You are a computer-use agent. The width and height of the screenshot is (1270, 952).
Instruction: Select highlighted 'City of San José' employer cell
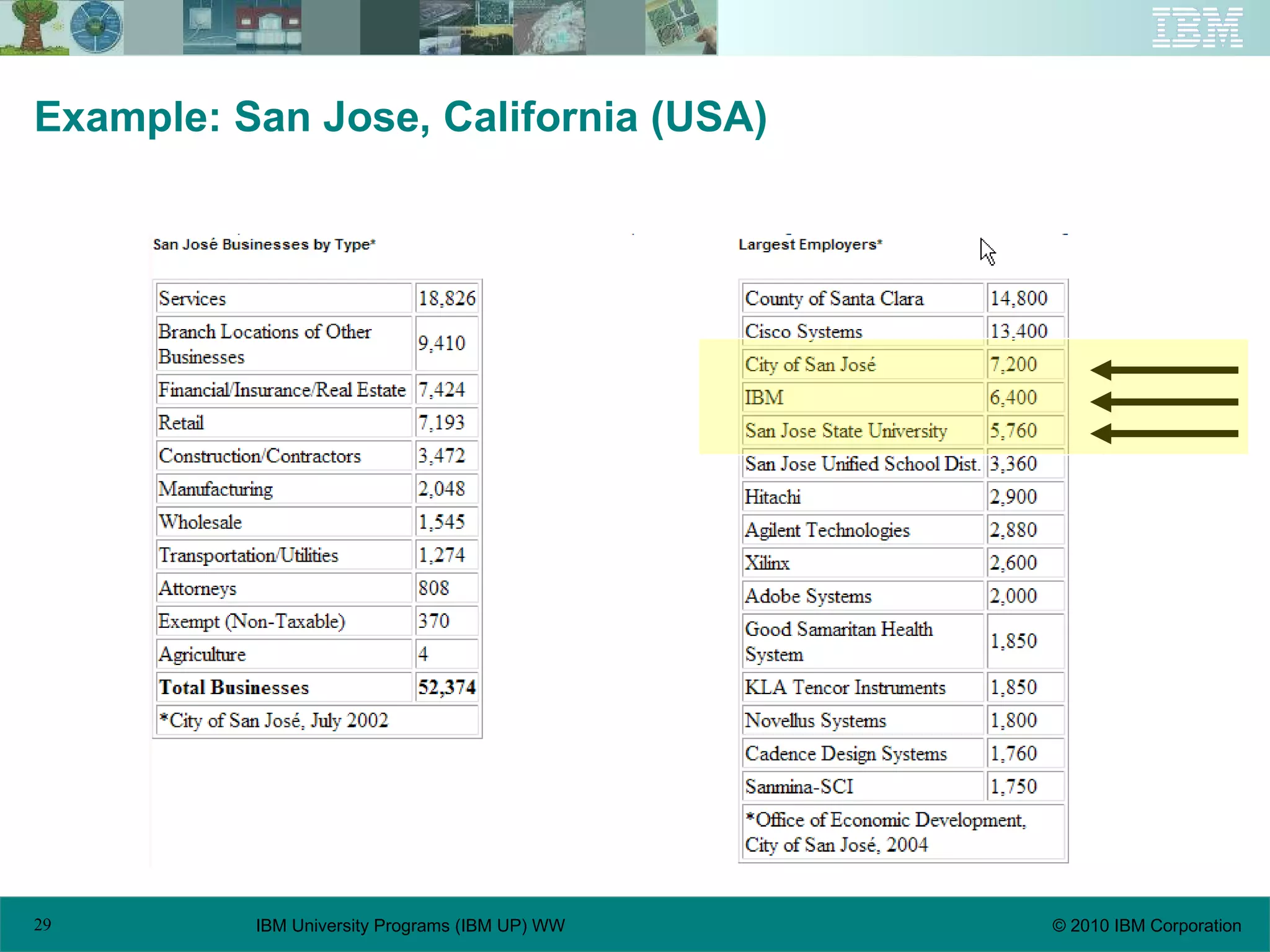863,364
